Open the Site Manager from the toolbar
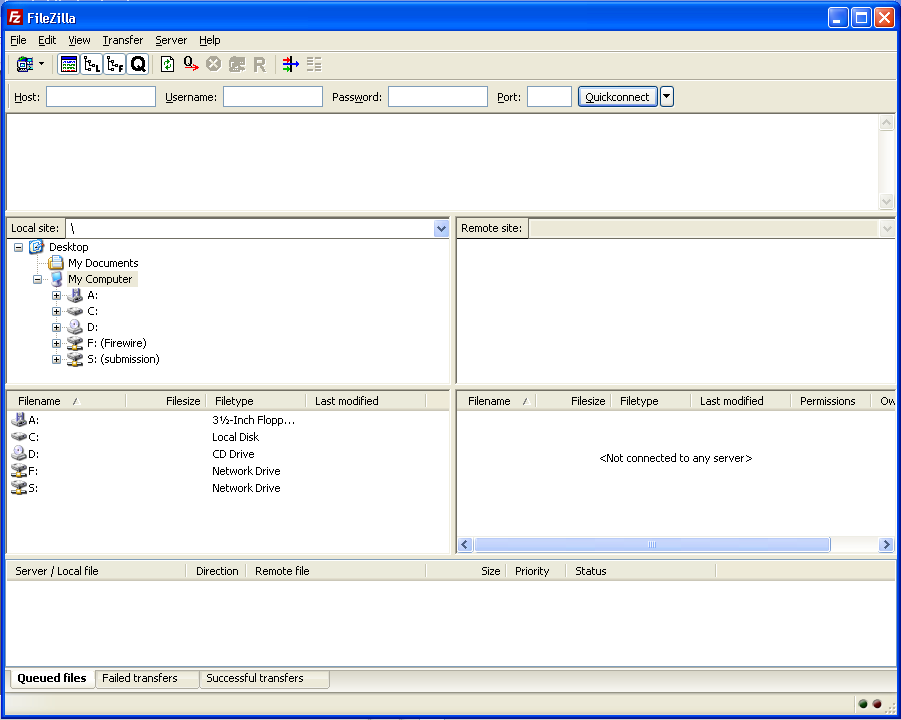Image resolution: width=901 pixels, height=720 pixels. (x=25, y=64)
